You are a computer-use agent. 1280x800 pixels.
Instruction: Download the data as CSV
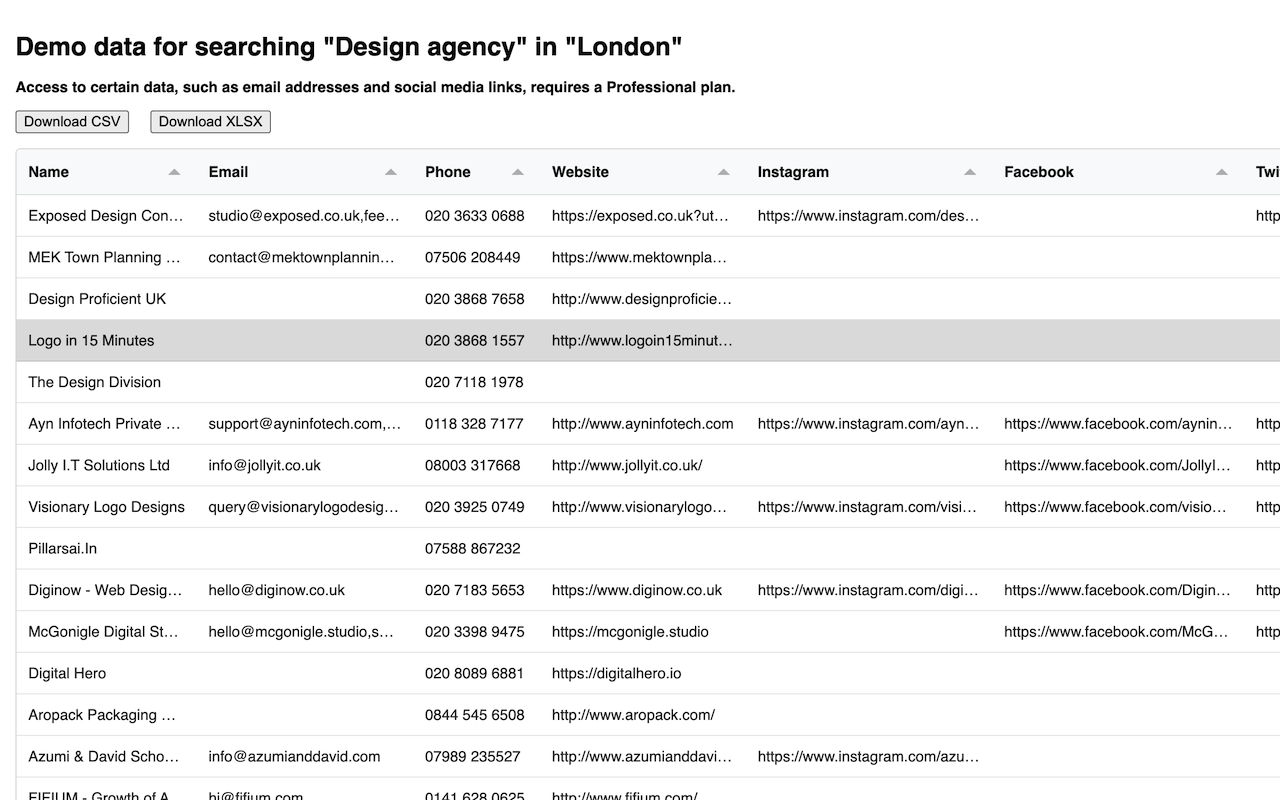[72, 122]
